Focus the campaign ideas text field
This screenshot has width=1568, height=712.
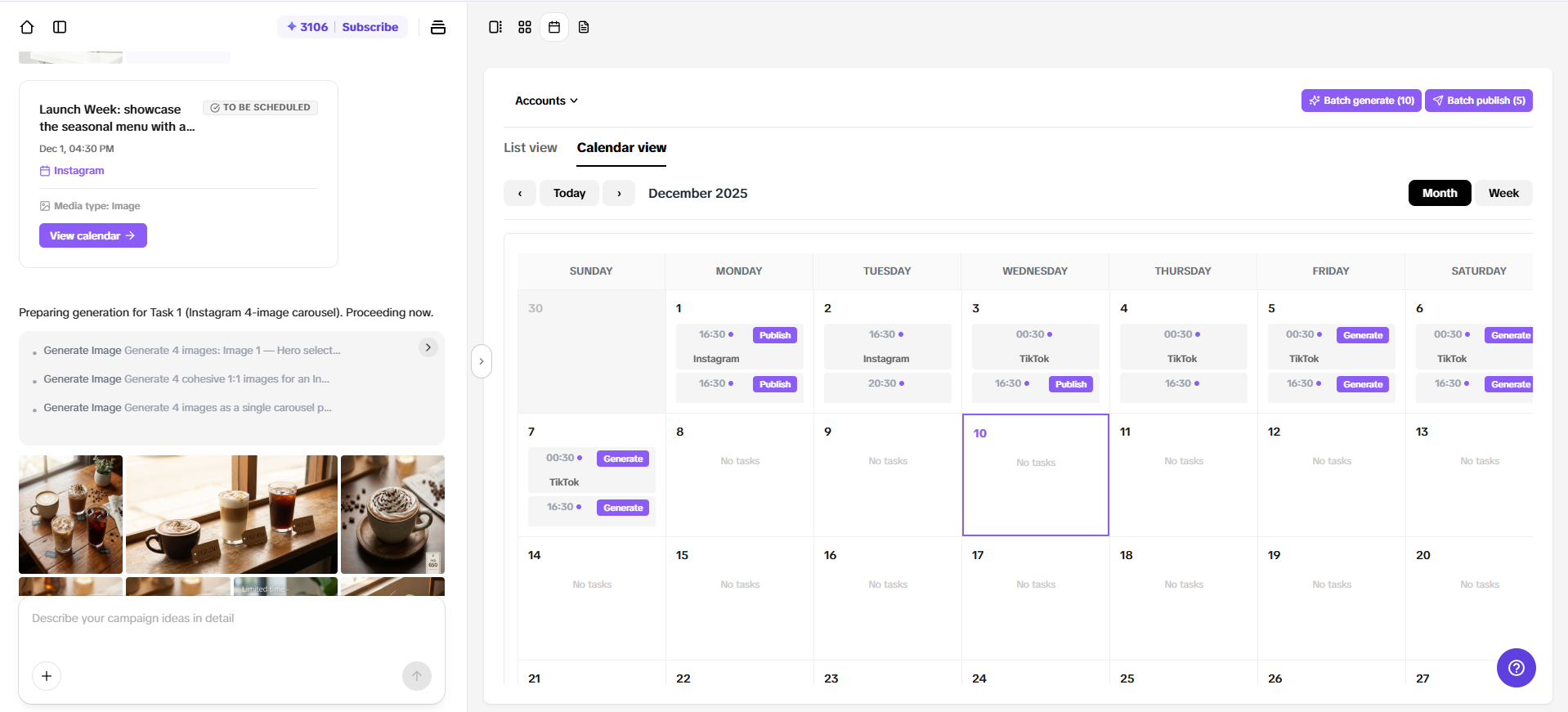[x=231, y=619]
